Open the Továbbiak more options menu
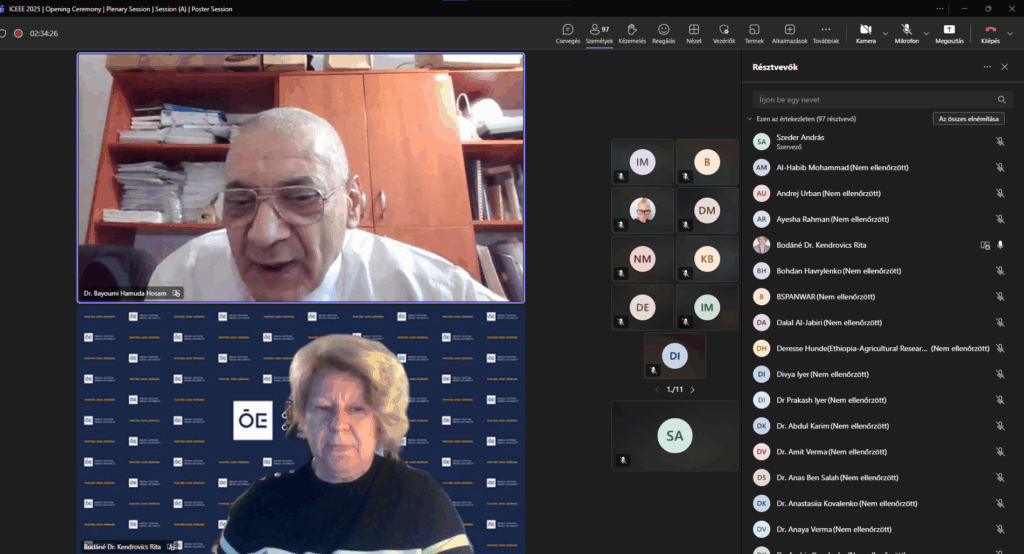This screenshot has width=1024, height=554. pyautogui.click(x=825, y=31)
